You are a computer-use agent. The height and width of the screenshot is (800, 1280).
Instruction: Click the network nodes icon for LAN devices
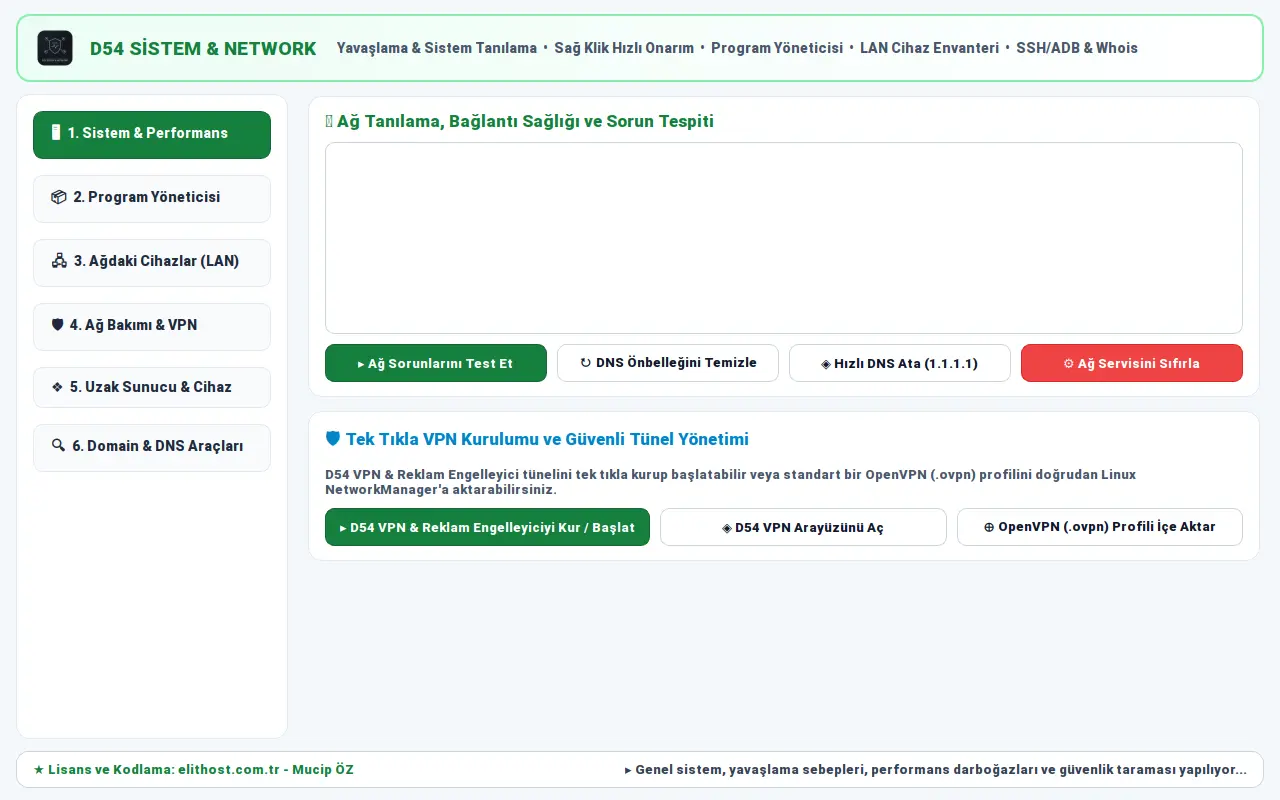(59, 262)
